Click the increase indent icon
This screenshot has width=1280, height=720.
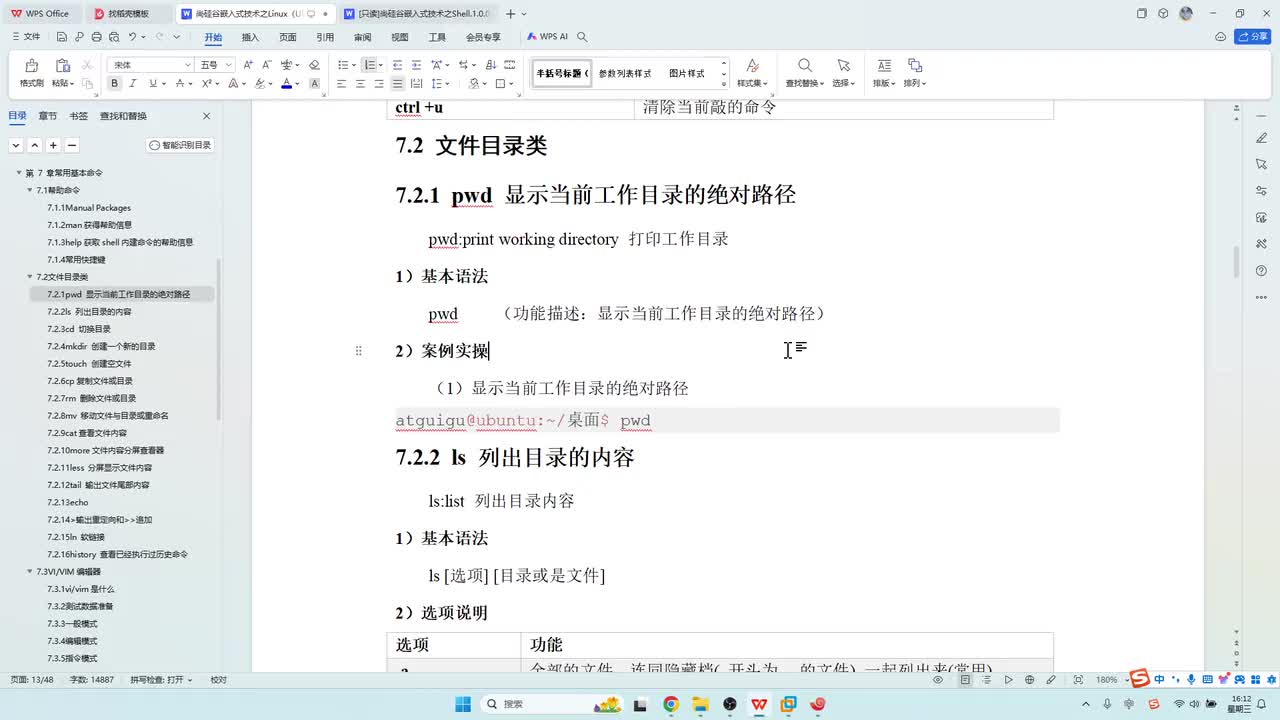[x=416, y=65]
